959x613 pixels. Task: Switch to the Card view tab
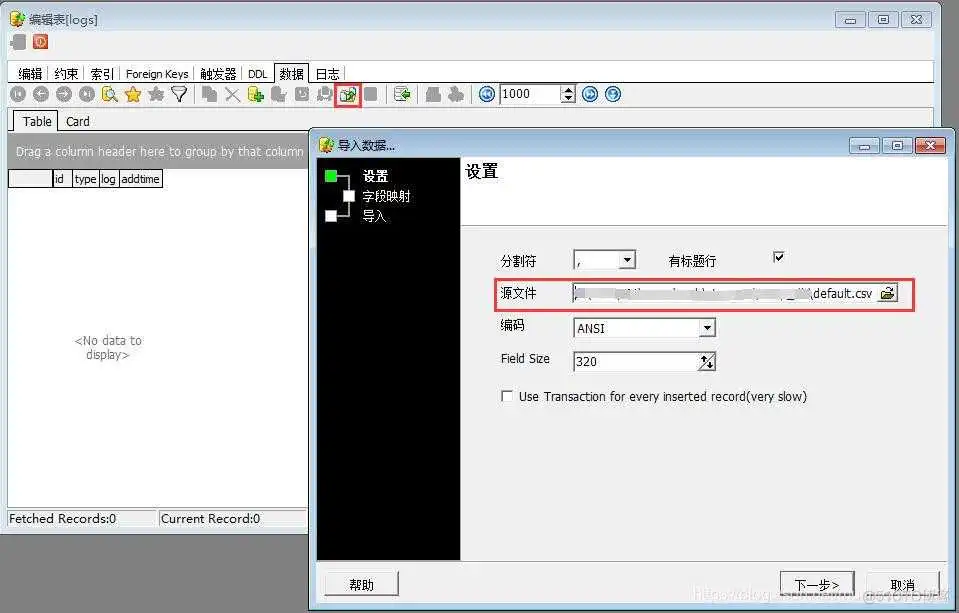pos(78,122)
